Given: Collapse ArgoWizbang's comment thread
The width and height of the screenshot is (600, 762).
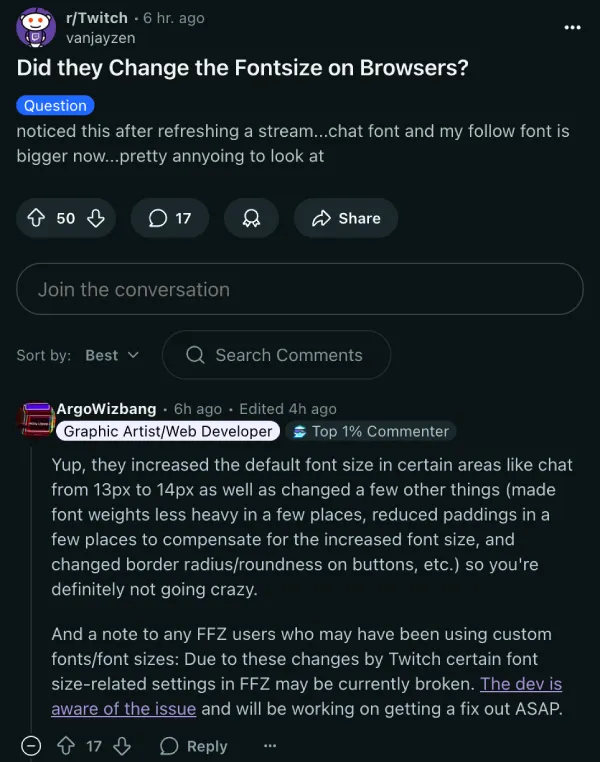Looking at the screenshot, I should pos(31,746).
